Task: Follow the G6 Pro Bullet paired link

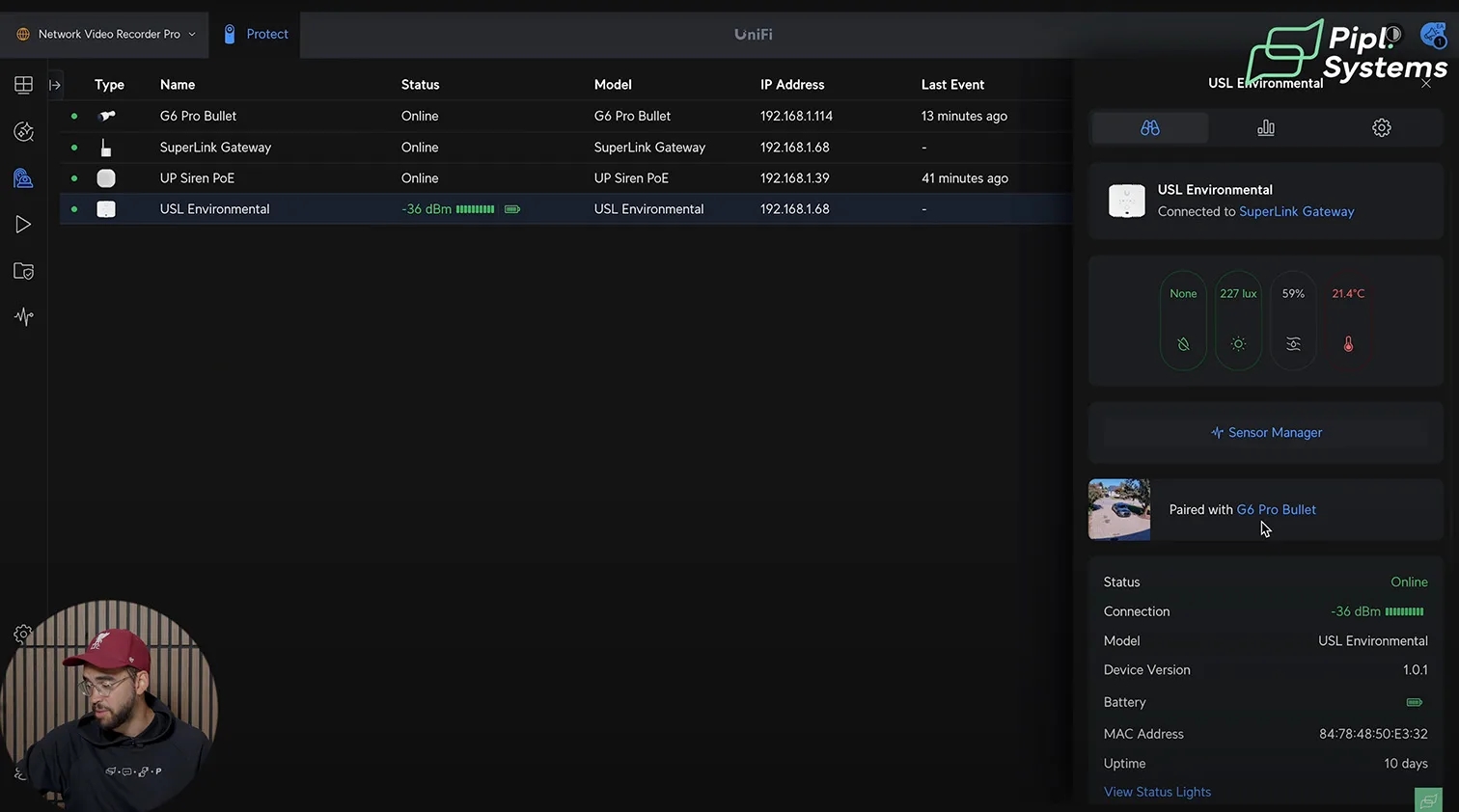Action: 1276,509
